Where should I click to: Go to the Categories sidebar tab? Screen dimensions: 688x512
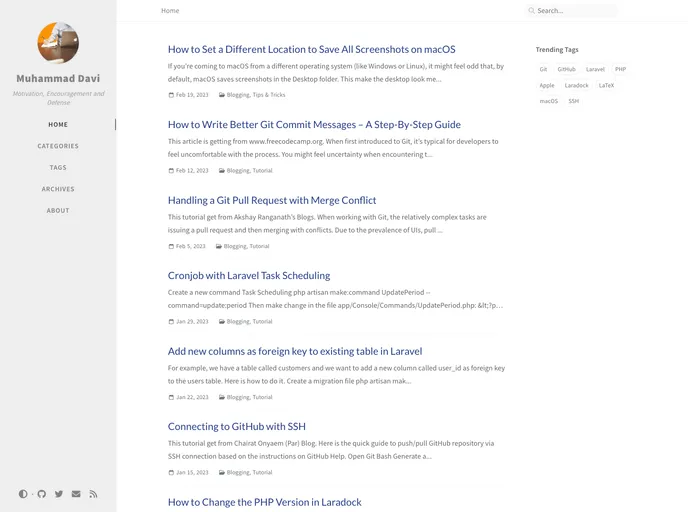click(58, 146)
